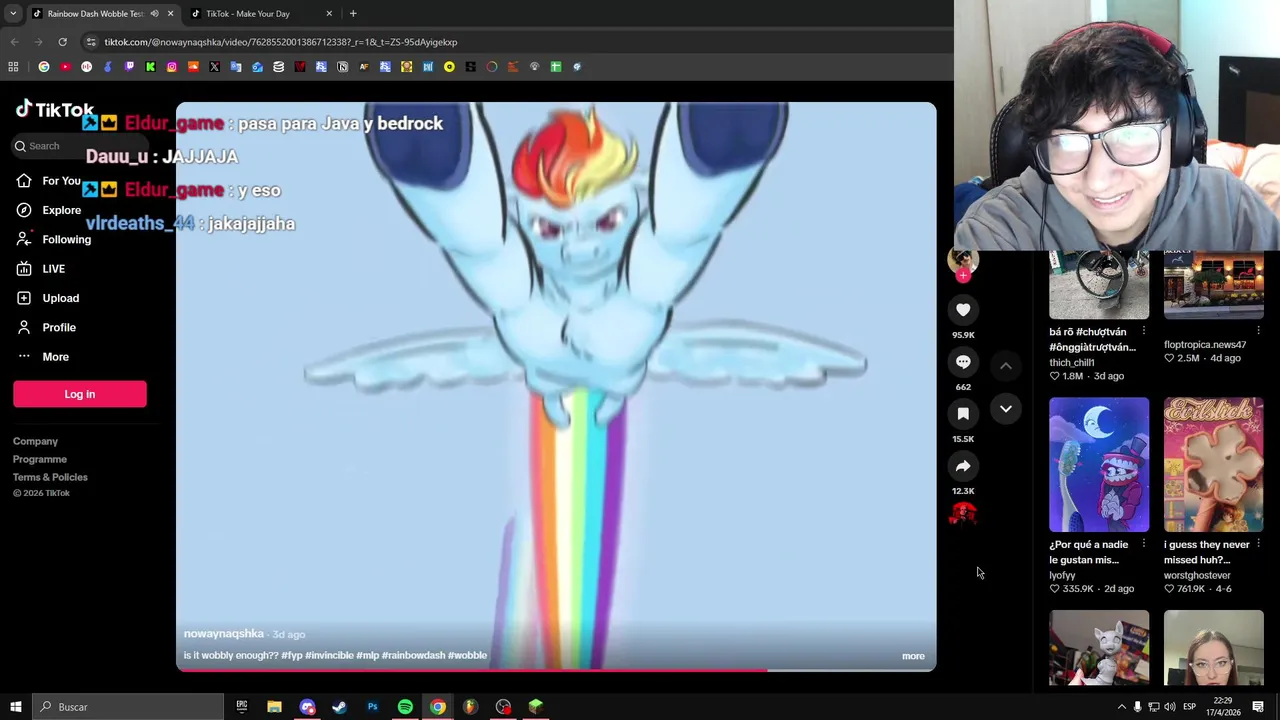Open Explore in the sidebar

point(48,210)
